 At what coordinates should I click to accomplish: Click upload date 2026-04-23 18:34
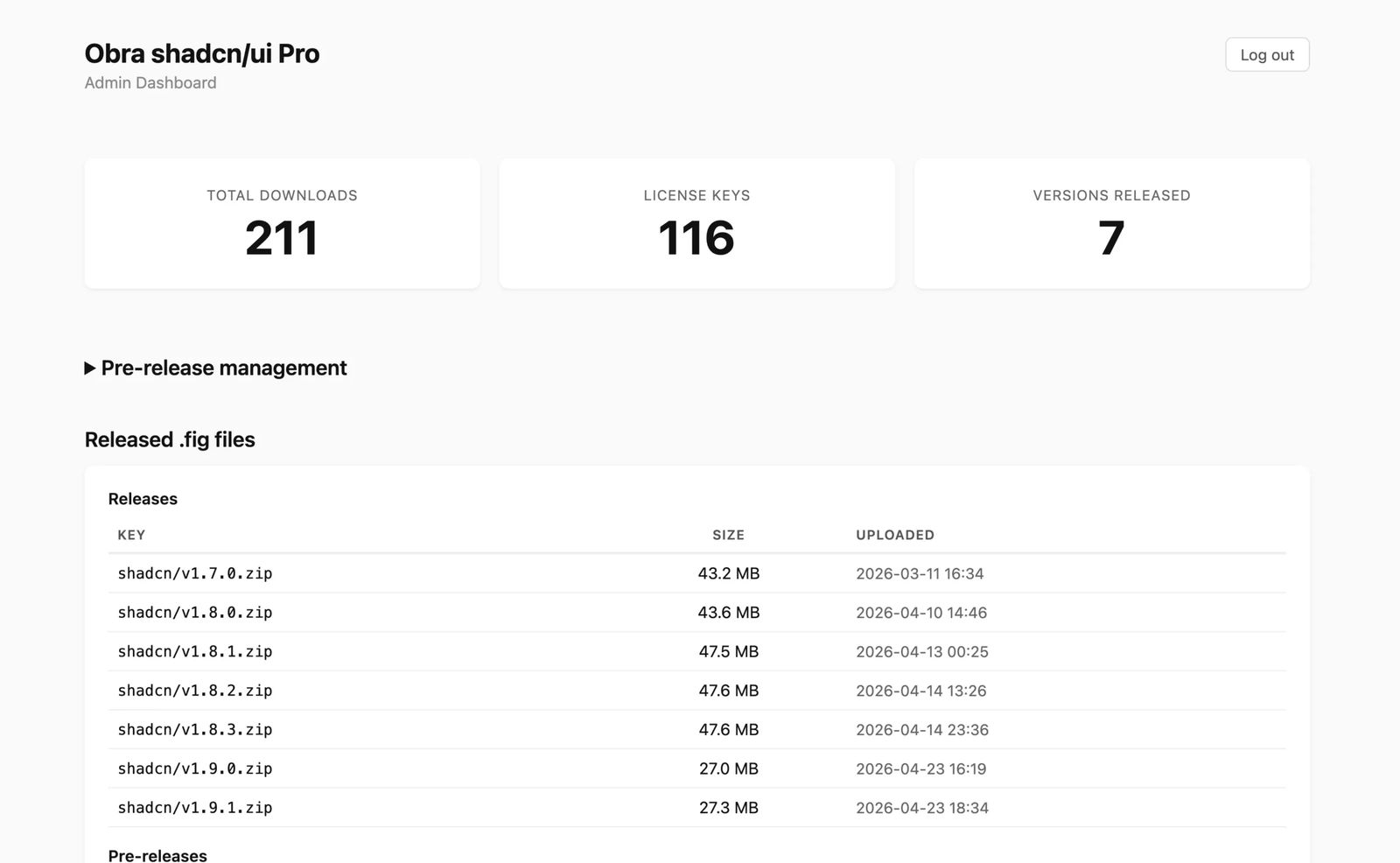[922, 808]
